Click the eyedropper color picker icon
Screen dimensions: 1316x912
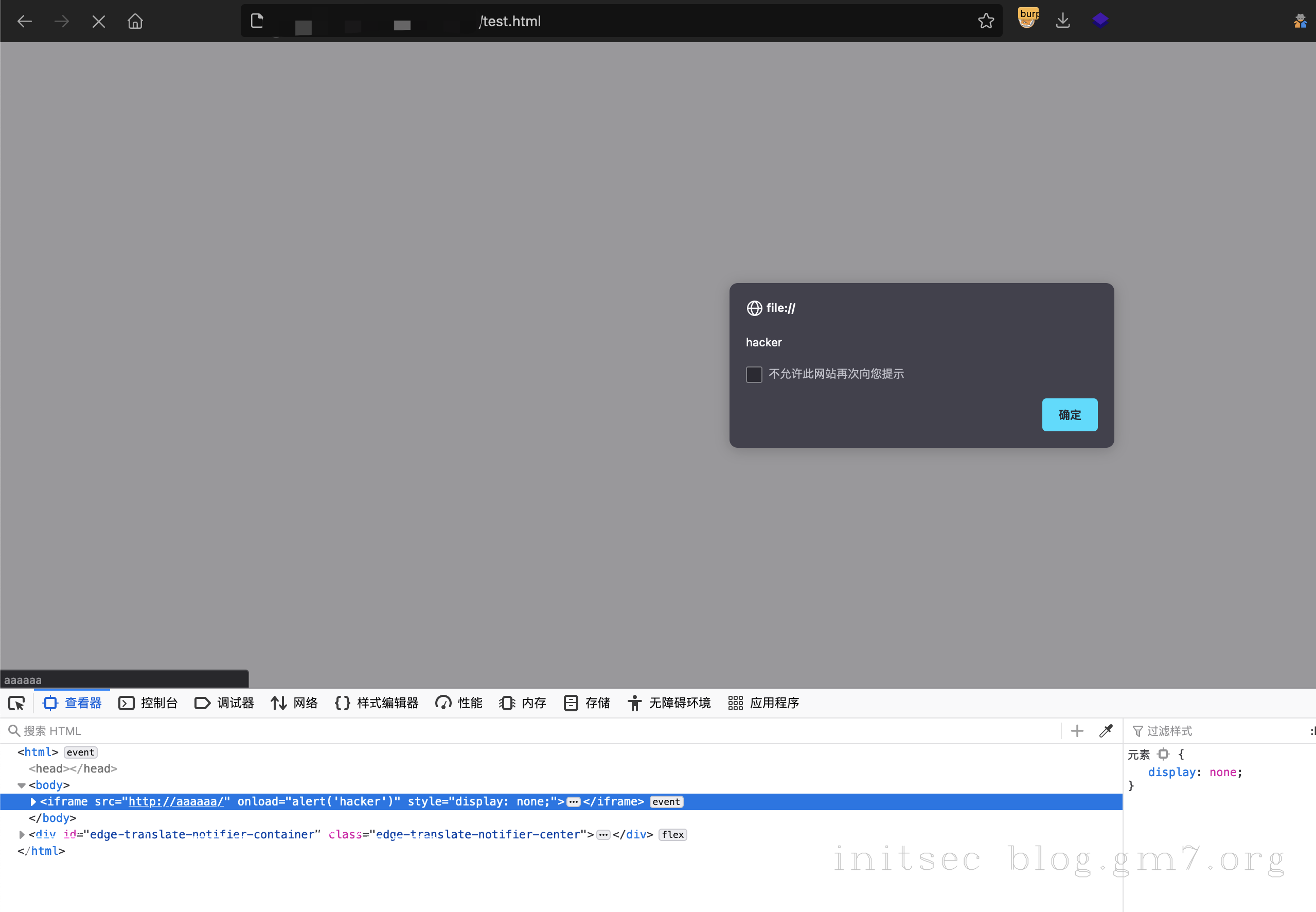1106,731
